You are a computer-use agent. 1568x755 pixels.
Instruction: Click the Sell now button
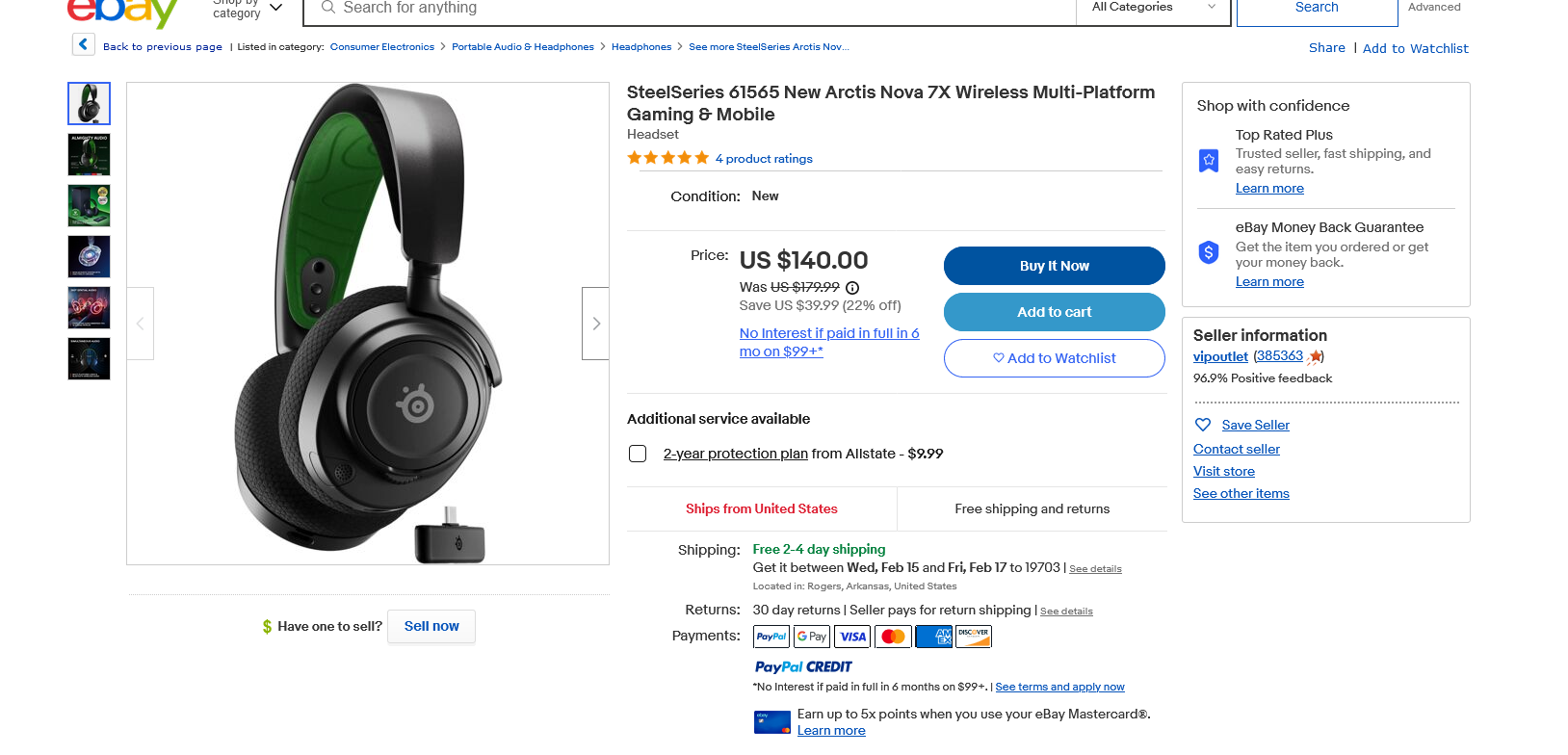point(431,626)
